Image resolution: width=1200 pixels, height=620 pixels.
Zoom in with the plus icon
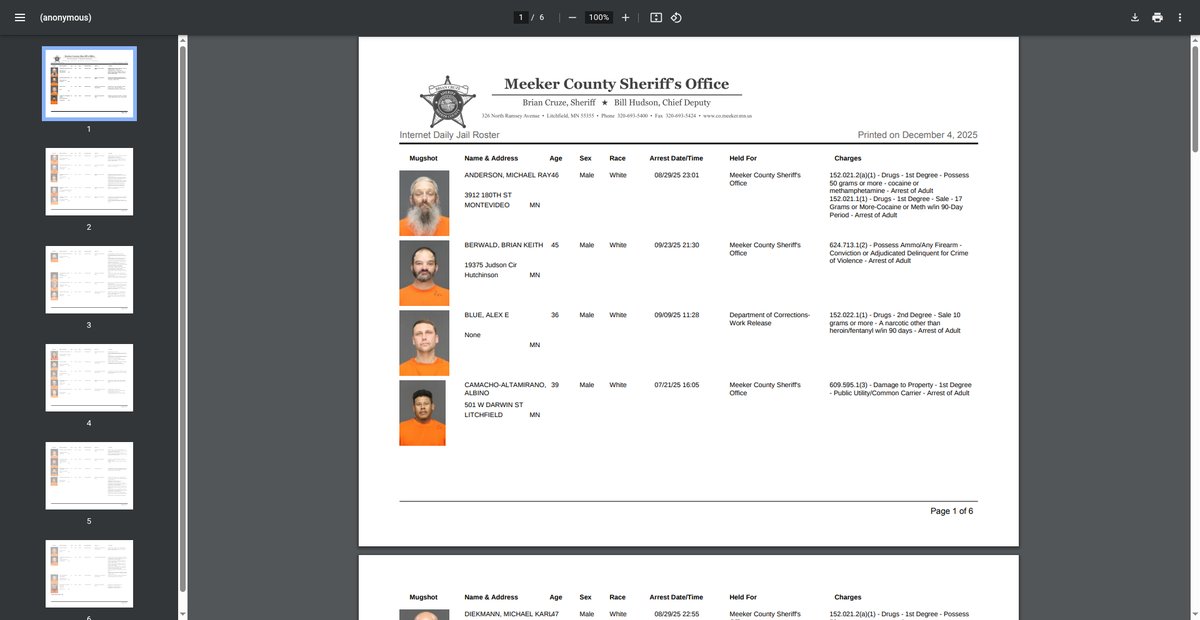pos(626,17)
